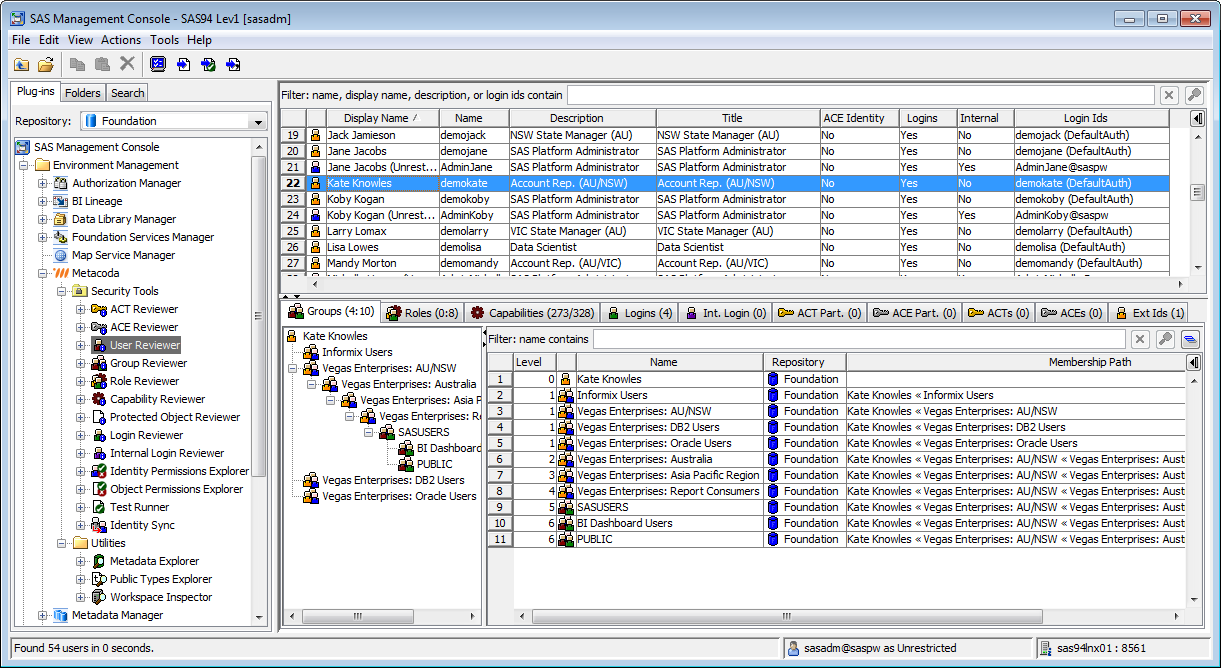This screenshot has height=668, width=1221.
Task: Click the SAS Management Console title bar icon
Action: tap(18, 18)
